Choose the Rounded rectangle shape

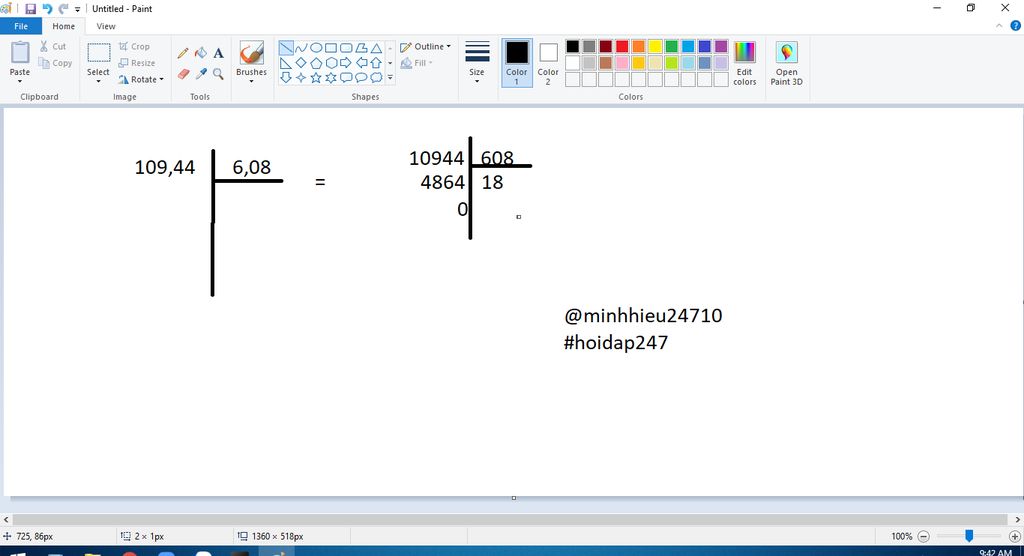(x=346, y=48)
